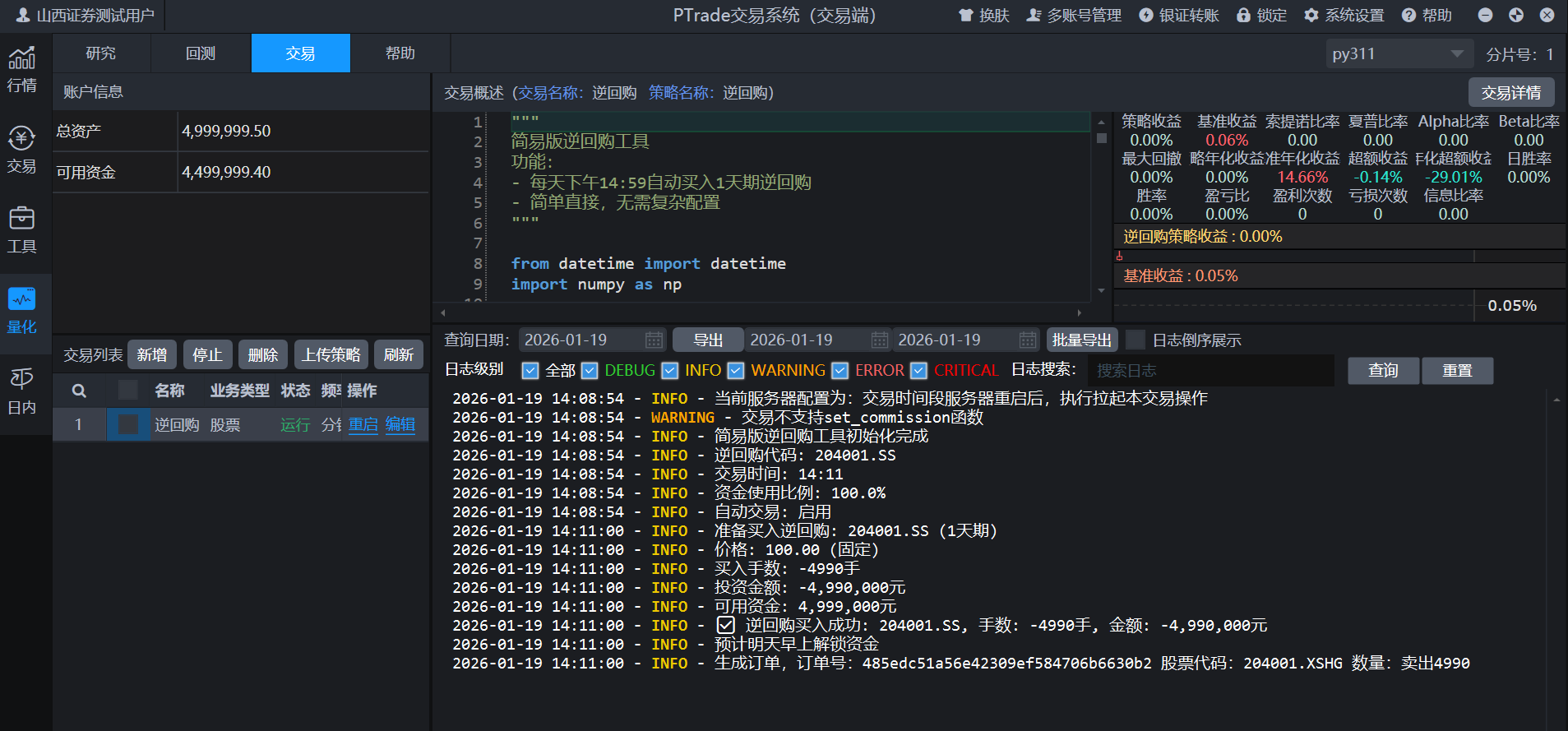Switch to the 研究 tab
This screenshot has height=731, width=1568.
(101, 53)
